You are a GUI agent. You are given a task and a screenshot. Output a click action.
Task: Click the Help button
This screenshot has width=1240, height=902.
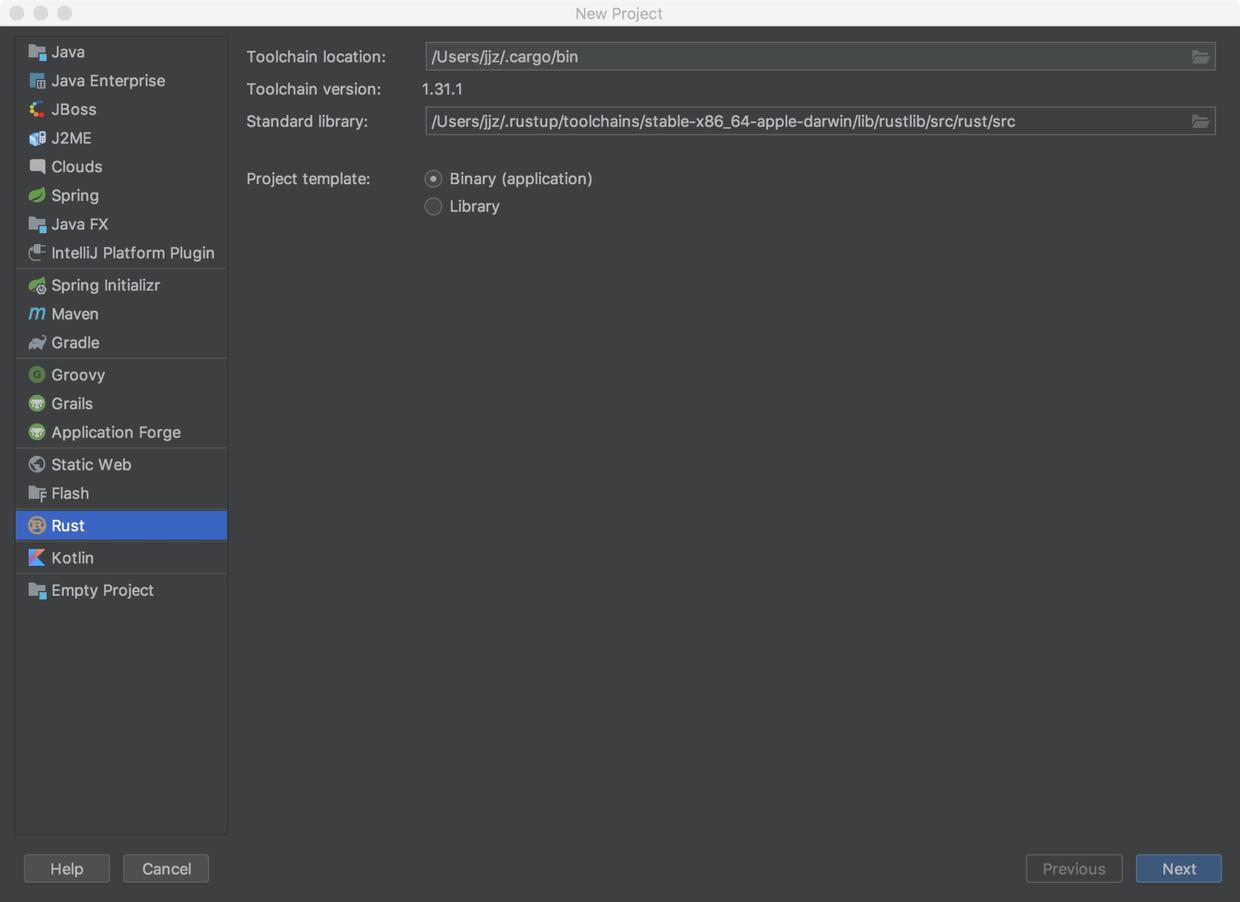pos(66,868)
